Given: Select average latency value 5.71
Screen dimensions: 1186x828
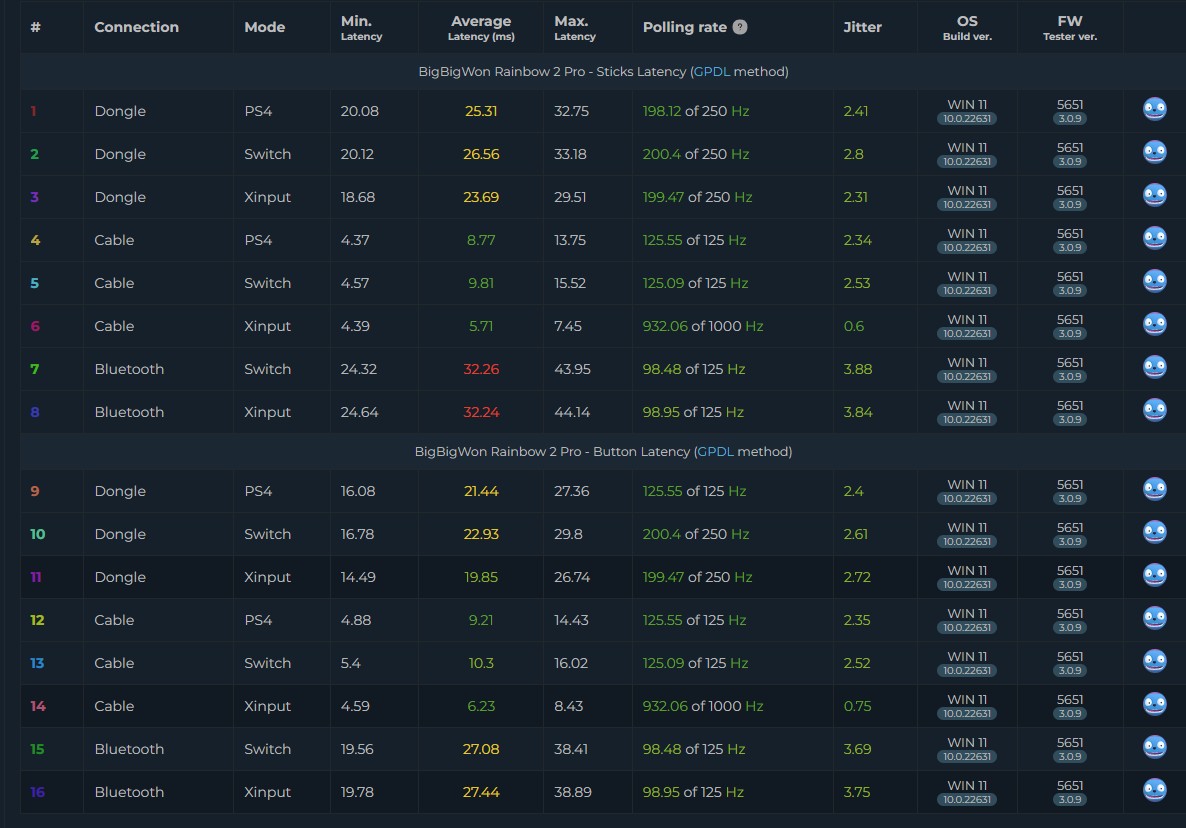Looking at the screenshot, I should 481,327.
